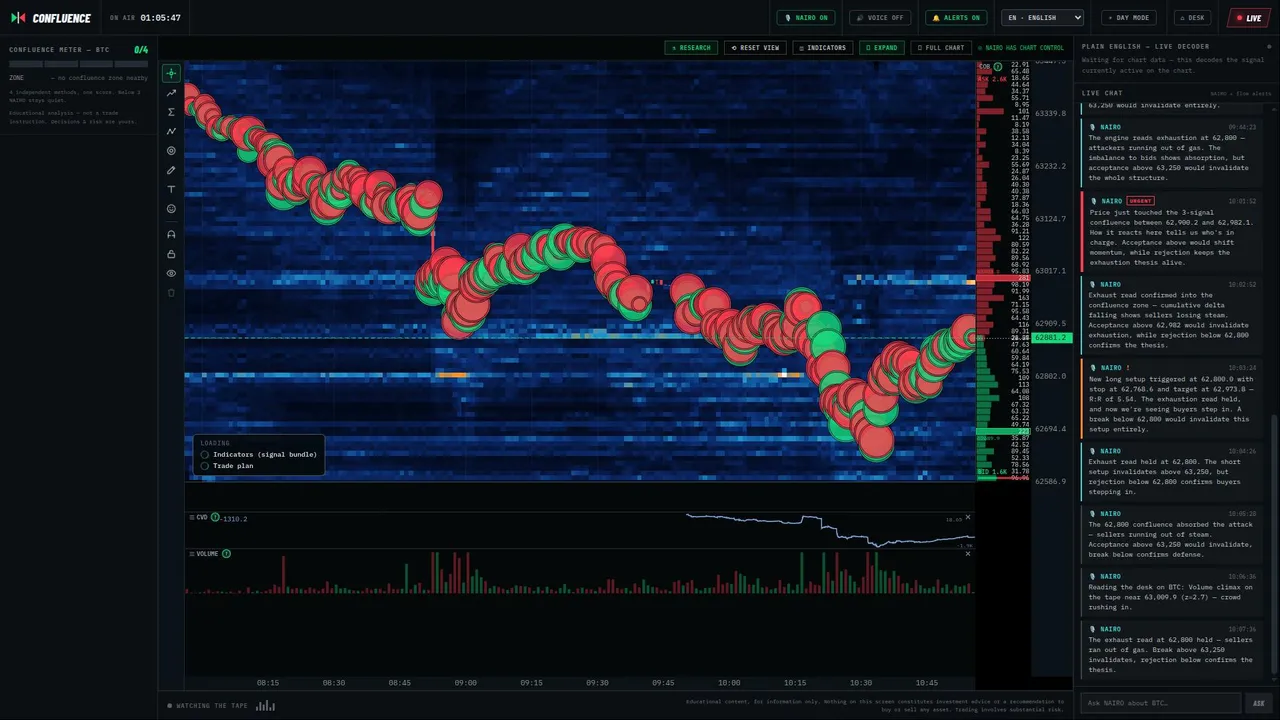Click the Volume info help icon
This screenshot has height=720, width=1280.
pos(226,553)
